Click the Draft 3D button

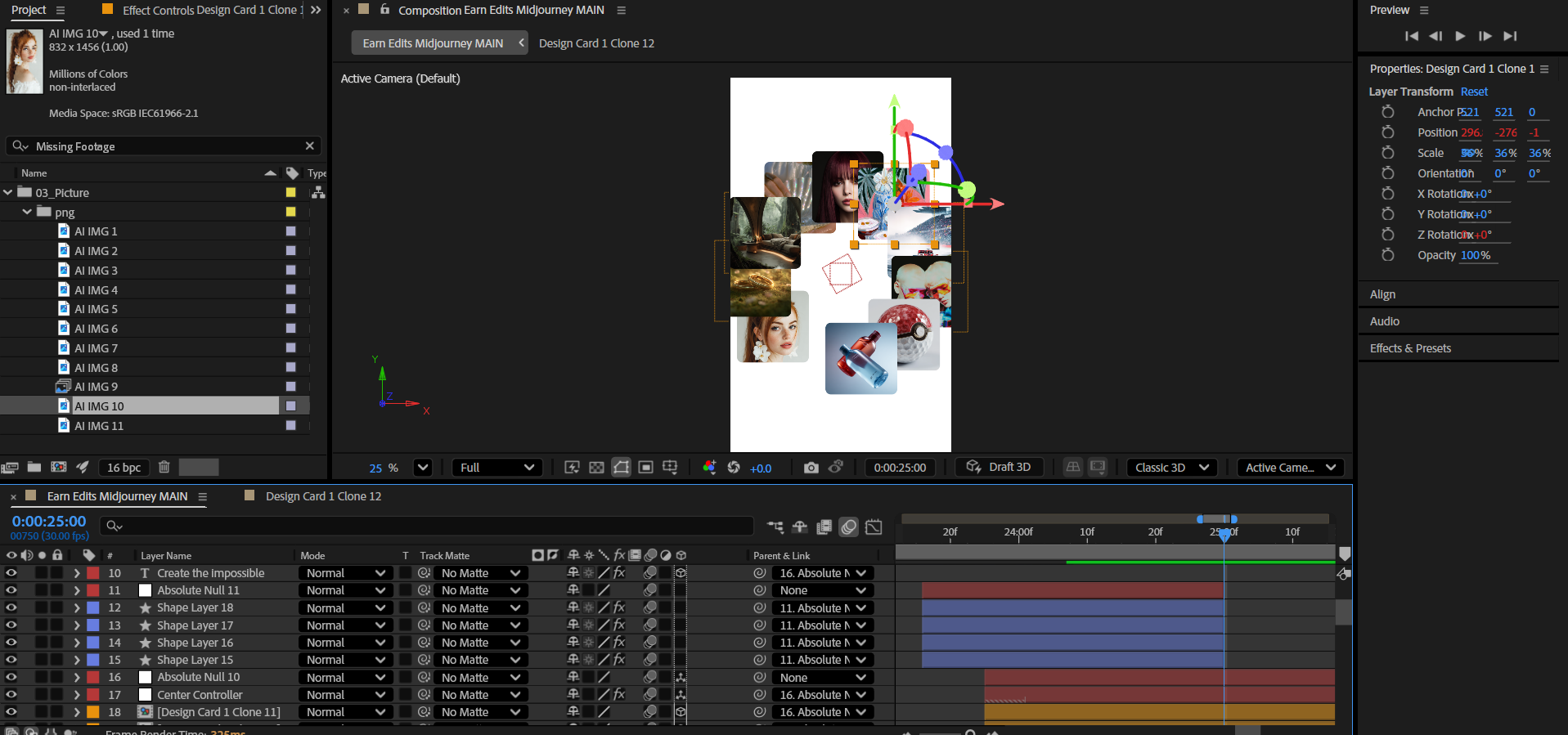[1000, 467]
